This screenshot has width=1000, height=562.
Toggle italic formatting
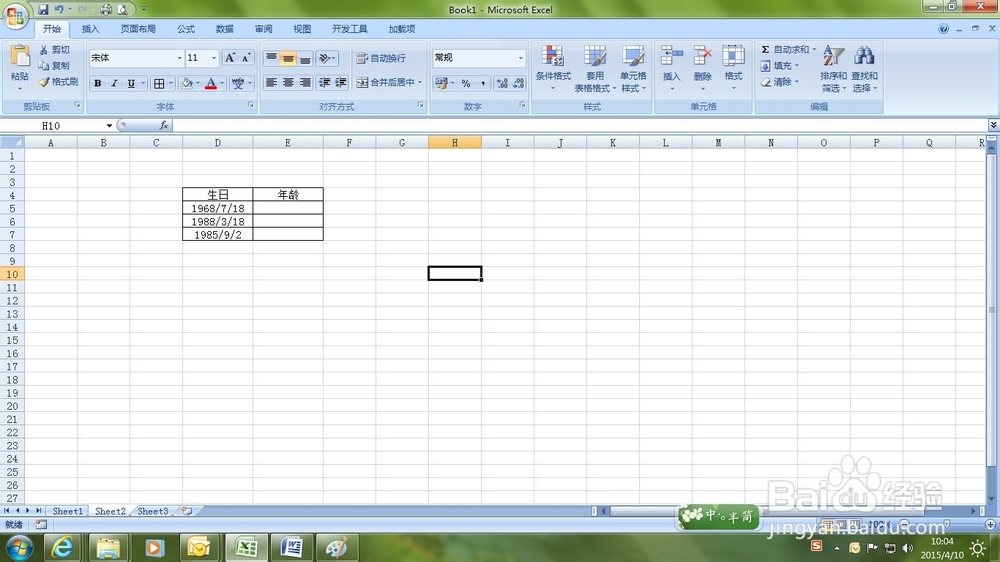(x=114, y=83)
